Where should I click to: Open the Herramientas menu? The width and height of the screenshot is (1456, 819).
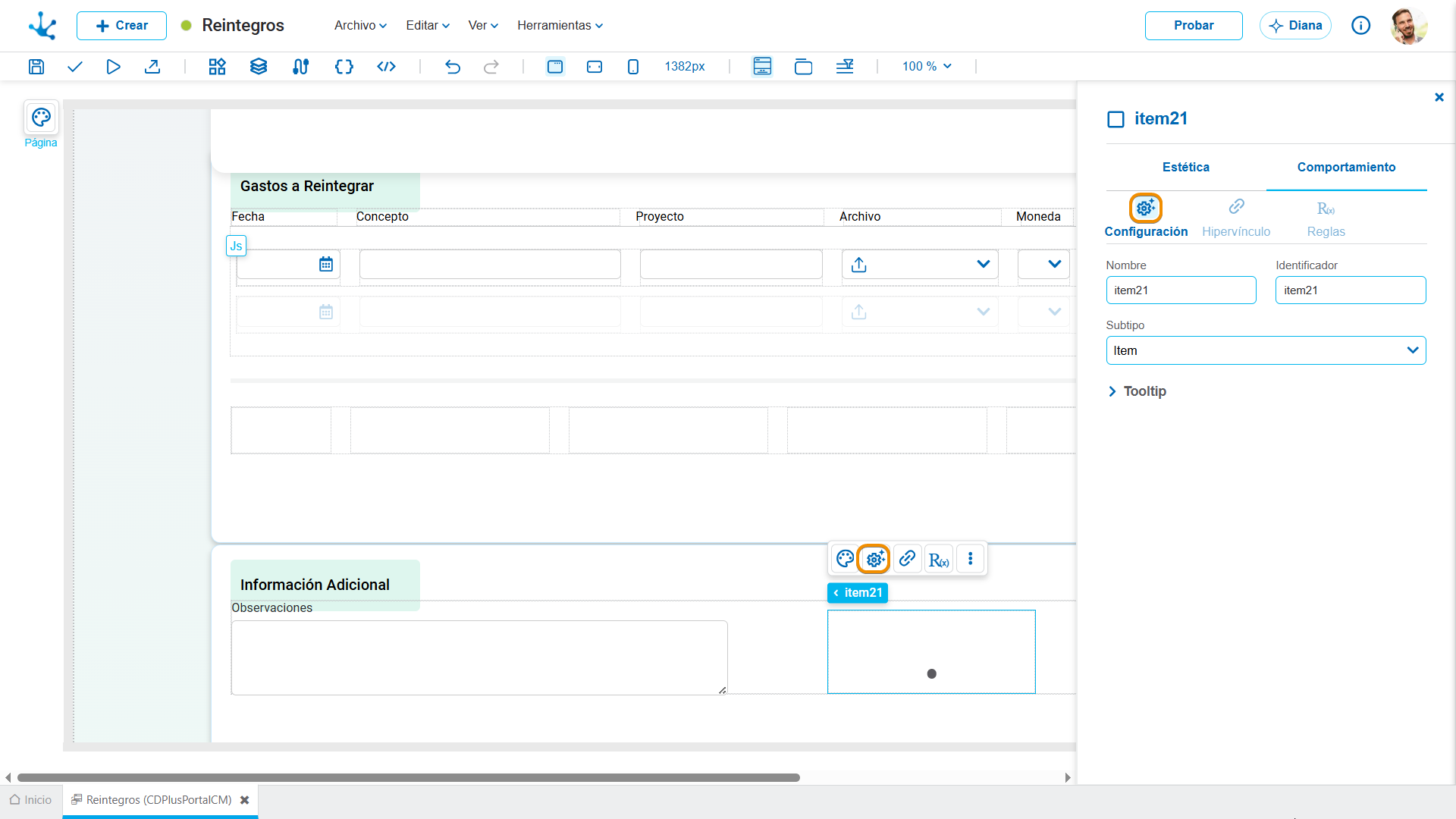click(560, 25)
